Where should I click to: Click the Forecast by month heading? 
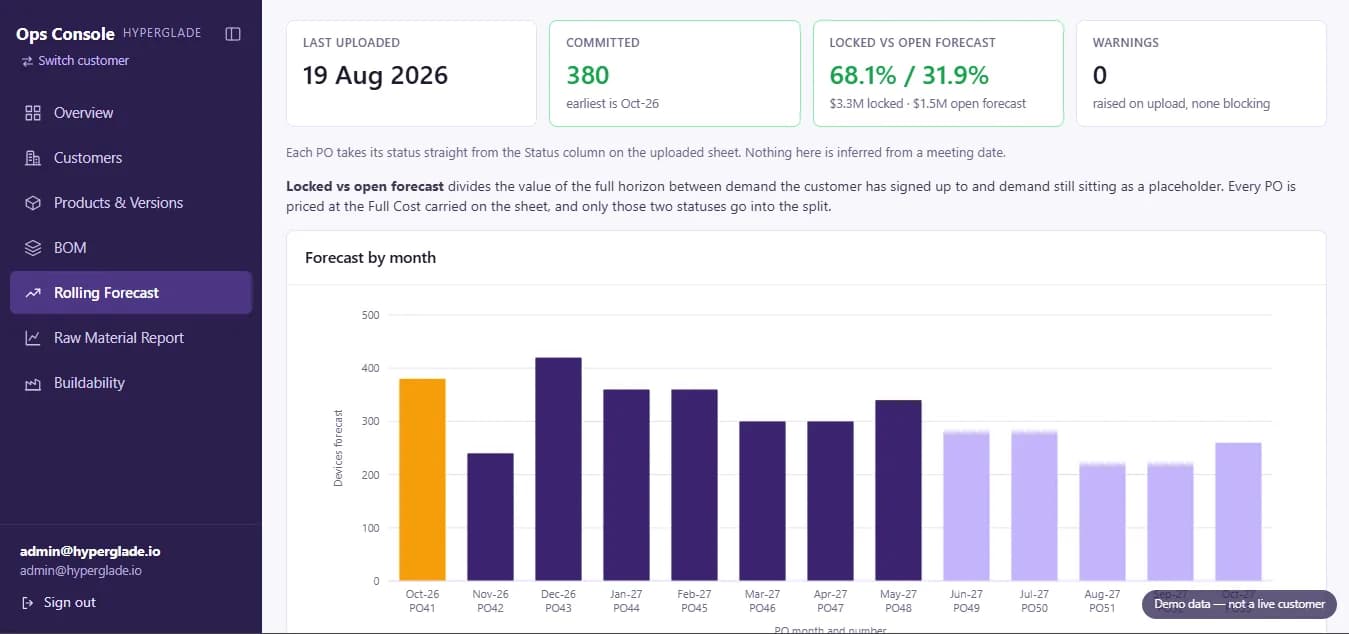pyautogui.click(x=370, y=257)
